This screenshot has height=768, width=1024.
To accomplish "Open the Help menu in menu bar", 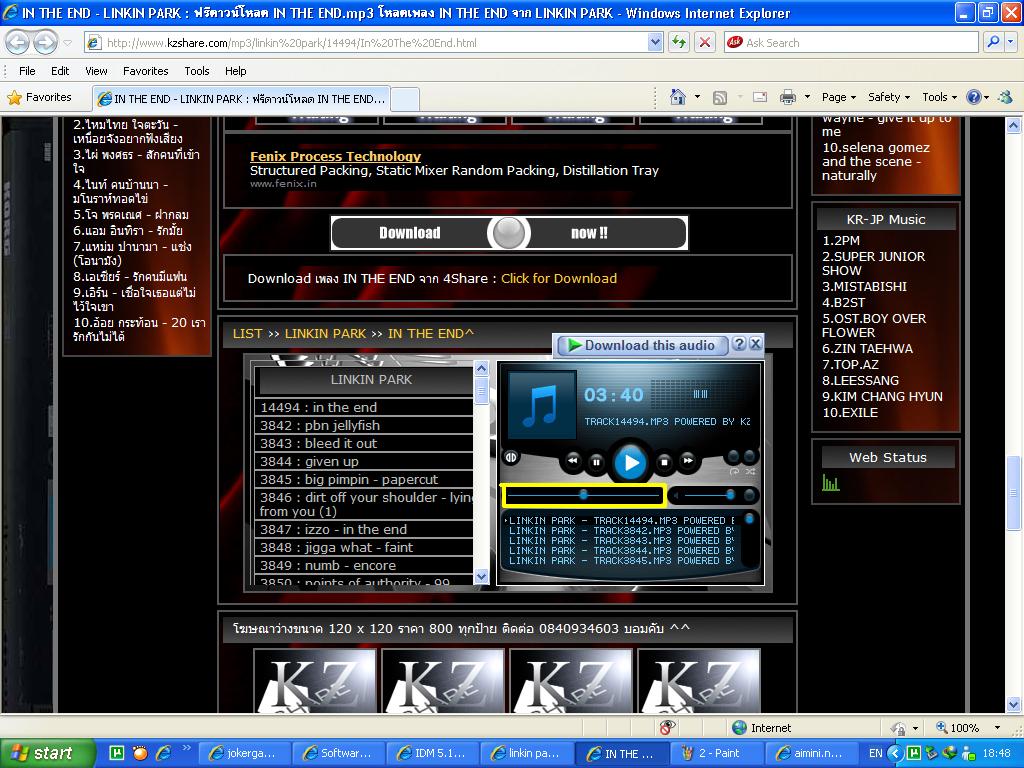I will [x=236, y=71].
